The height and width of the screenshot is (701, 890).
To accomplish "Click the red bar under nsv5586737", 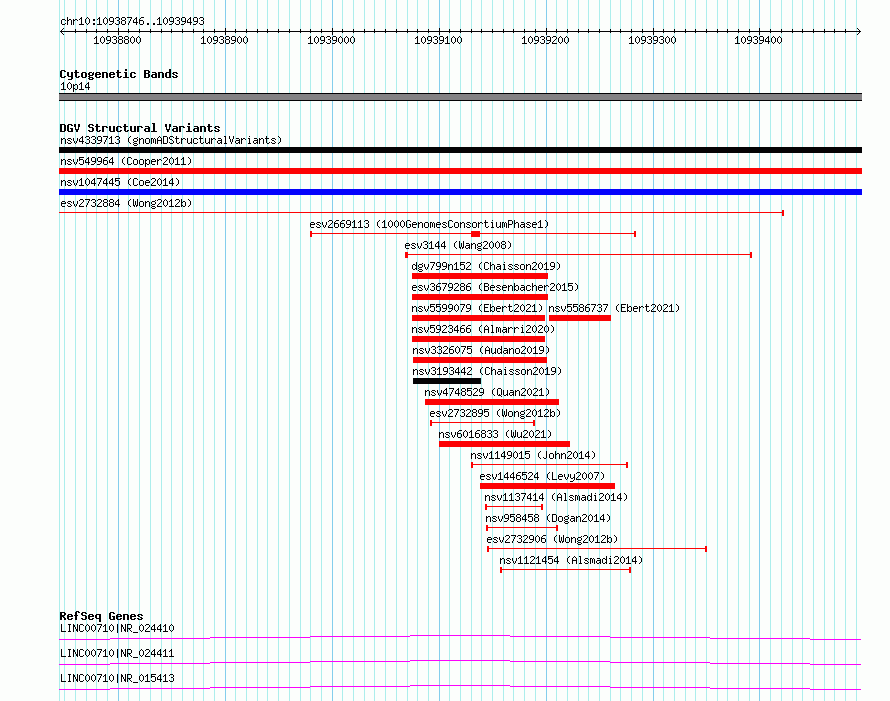I will (580, 318).
